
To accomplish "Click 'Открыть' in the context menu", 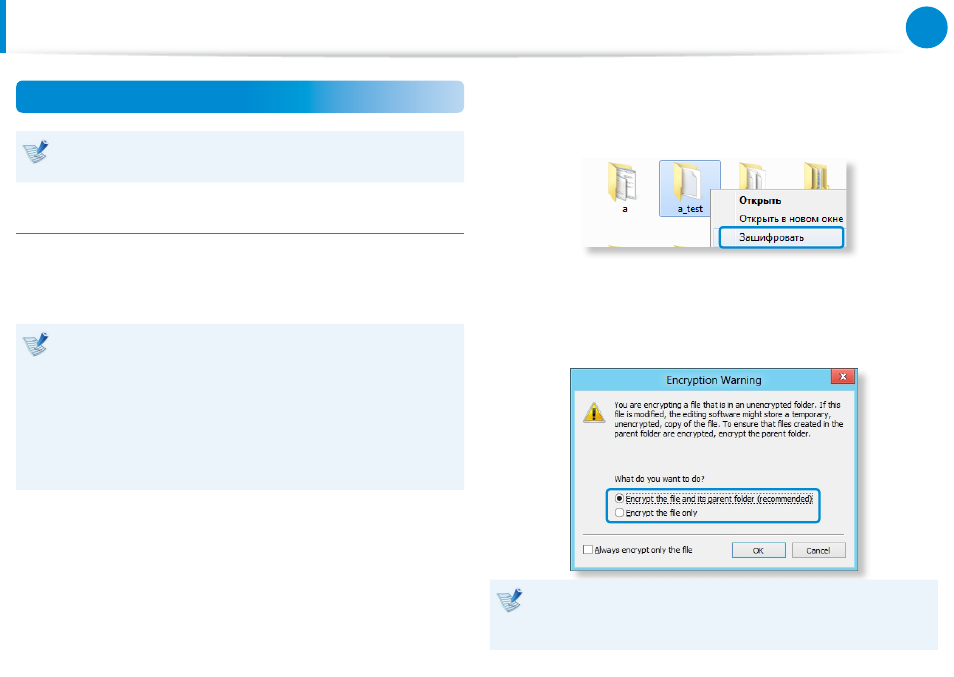I will (x=760, y=201).
